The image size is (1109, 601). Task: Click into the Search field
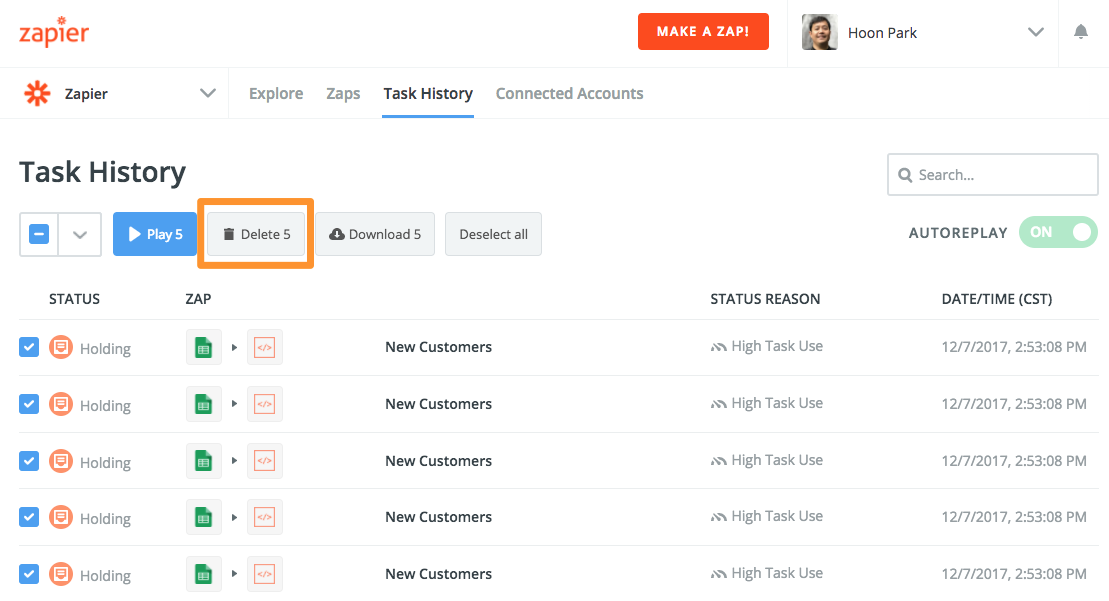pos(992,175)
